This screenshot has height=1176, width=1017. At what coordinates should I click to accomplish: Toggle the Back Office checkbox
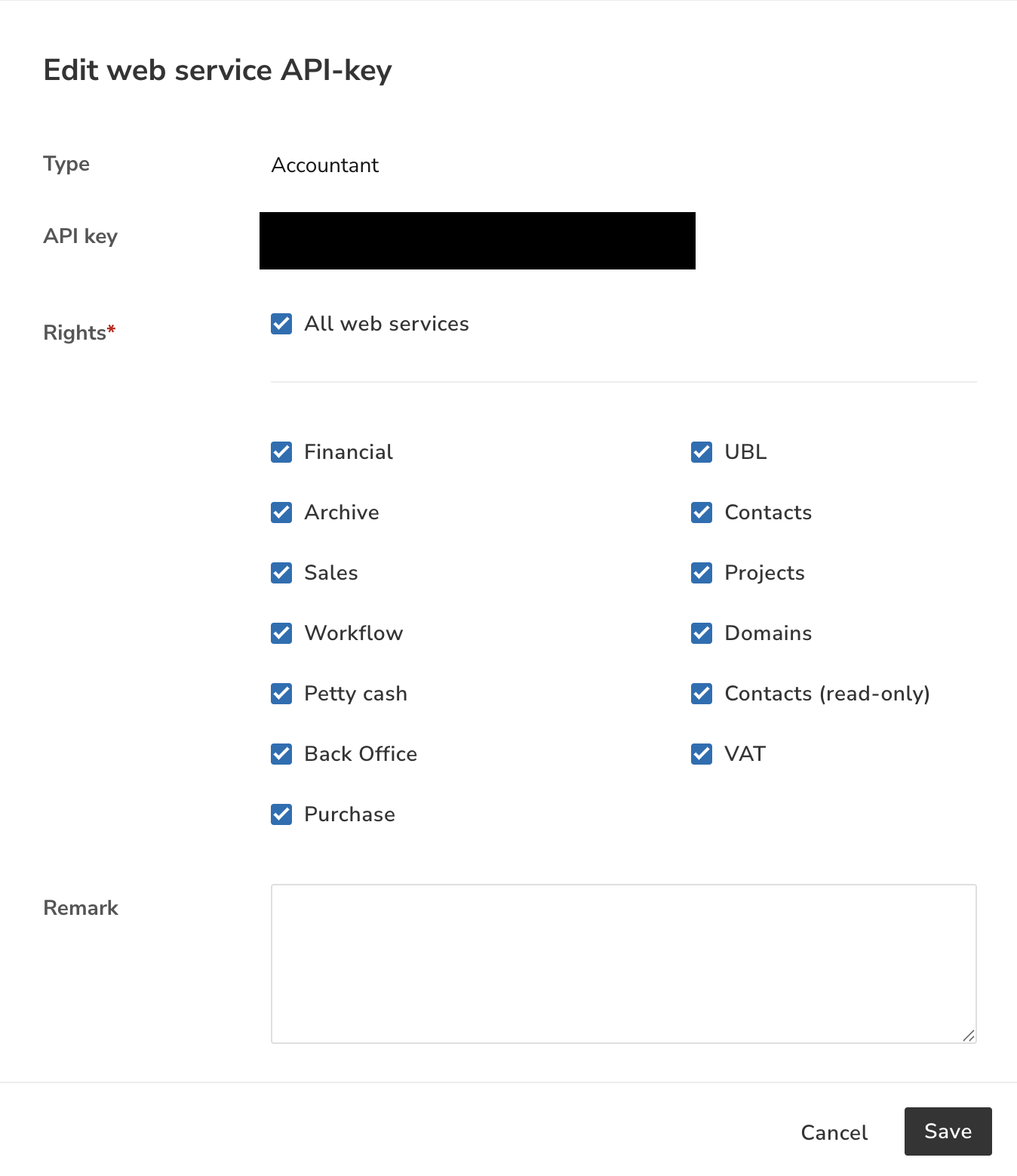pyautogui.click(x=281, y=754)
